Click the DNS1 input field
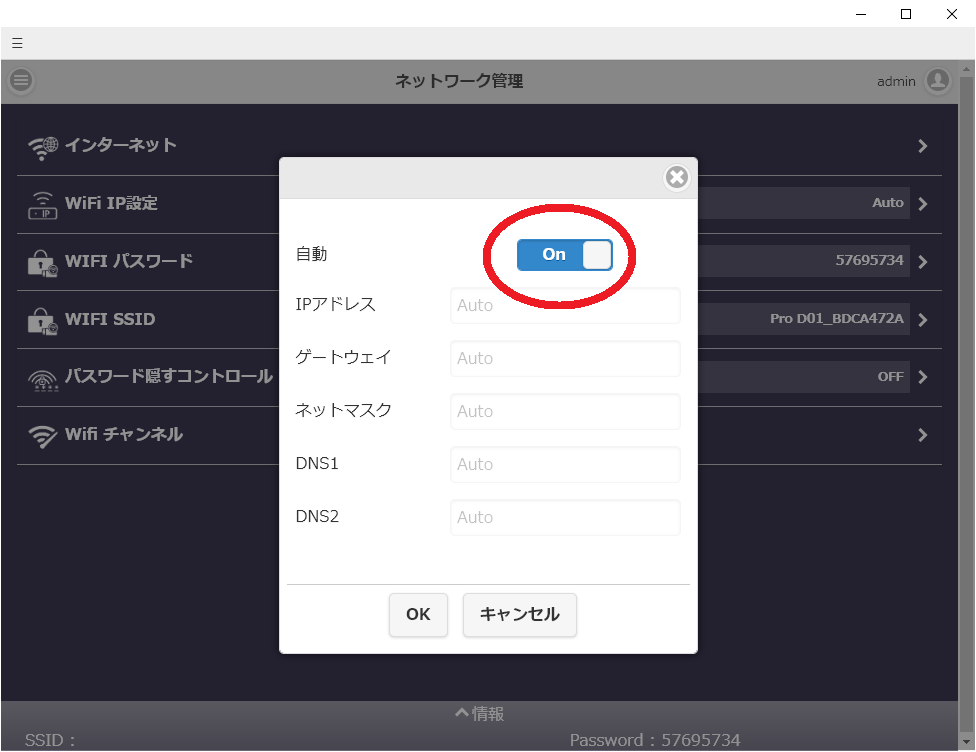976x752 pixels. click(565, 465)
